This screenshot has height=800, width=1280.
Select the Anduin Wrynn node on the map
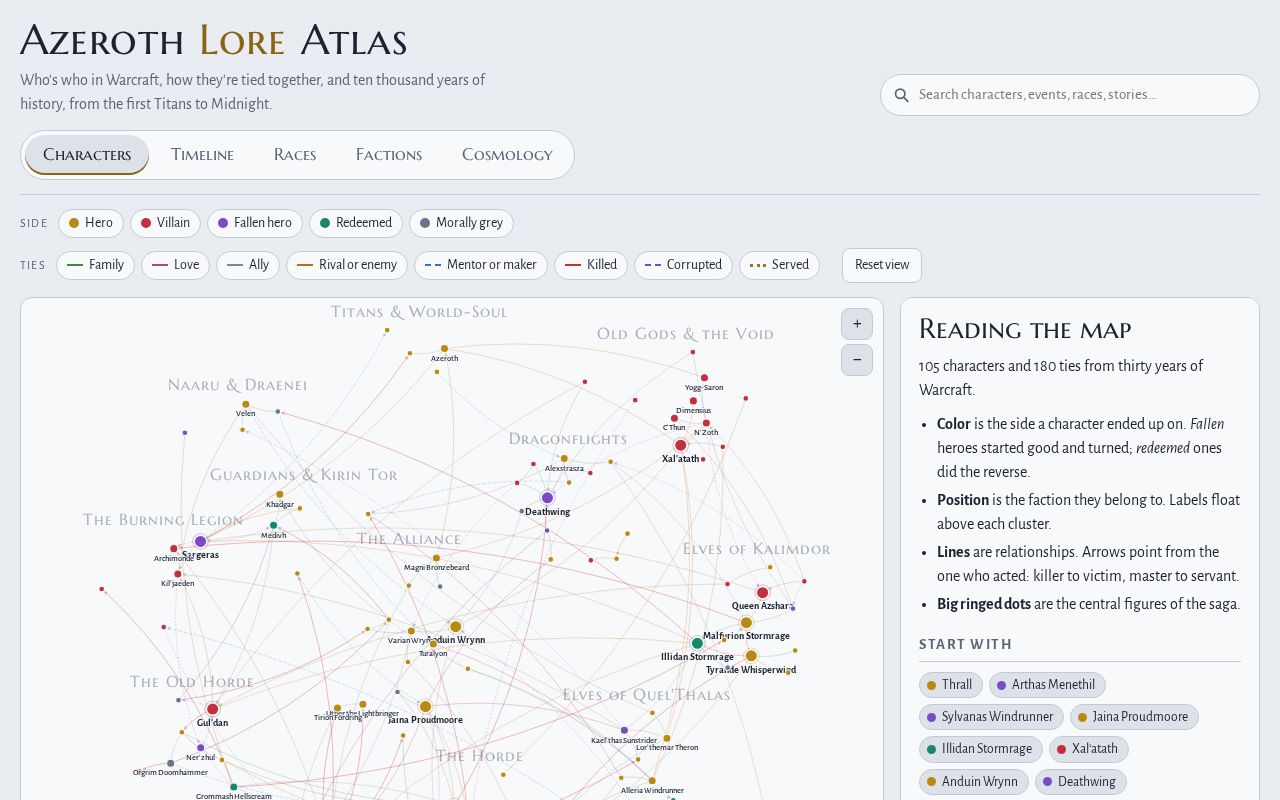tap(456, 627)
